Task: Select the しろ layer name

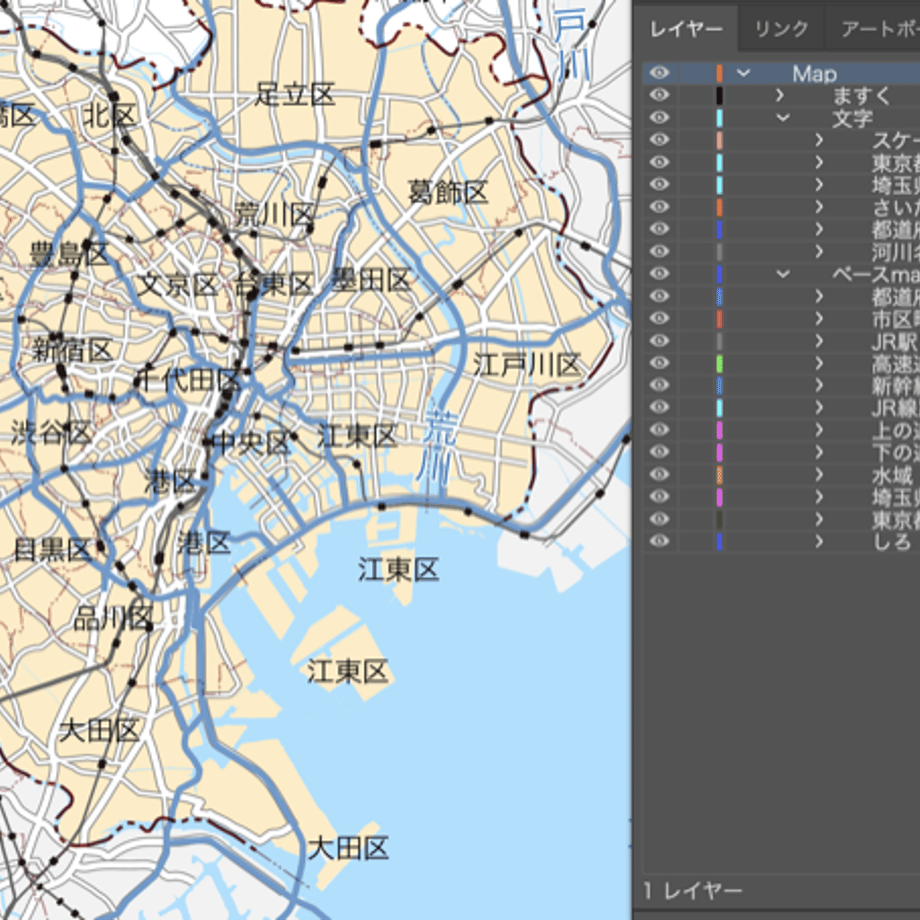Action: [892, 542]
